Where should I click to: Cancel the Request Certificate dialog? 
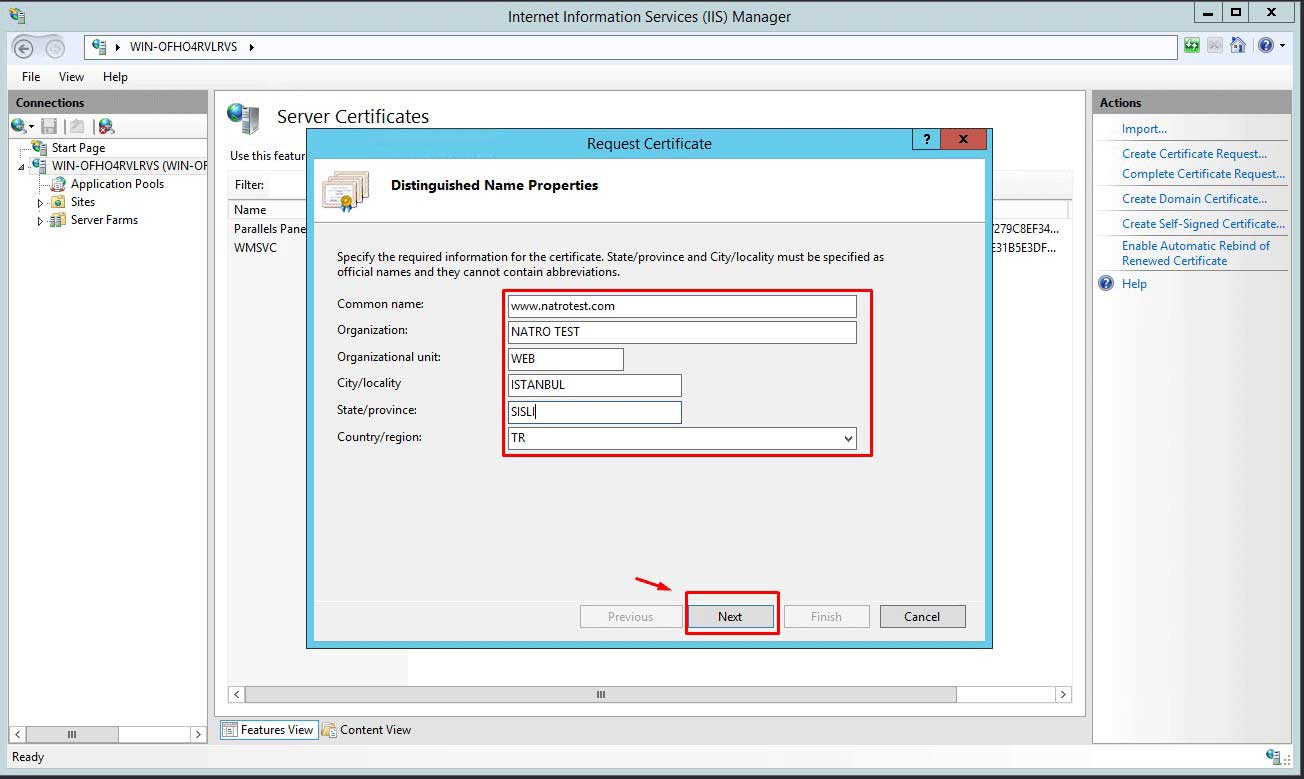922,617
